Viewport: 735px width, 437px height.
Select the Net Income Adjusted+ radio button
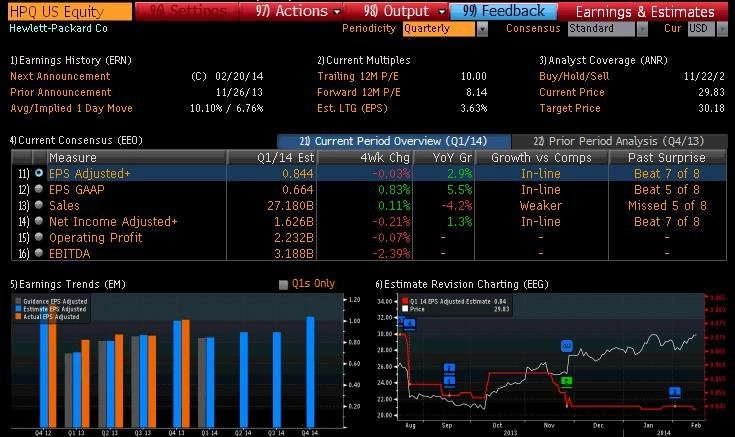(39, 221)
